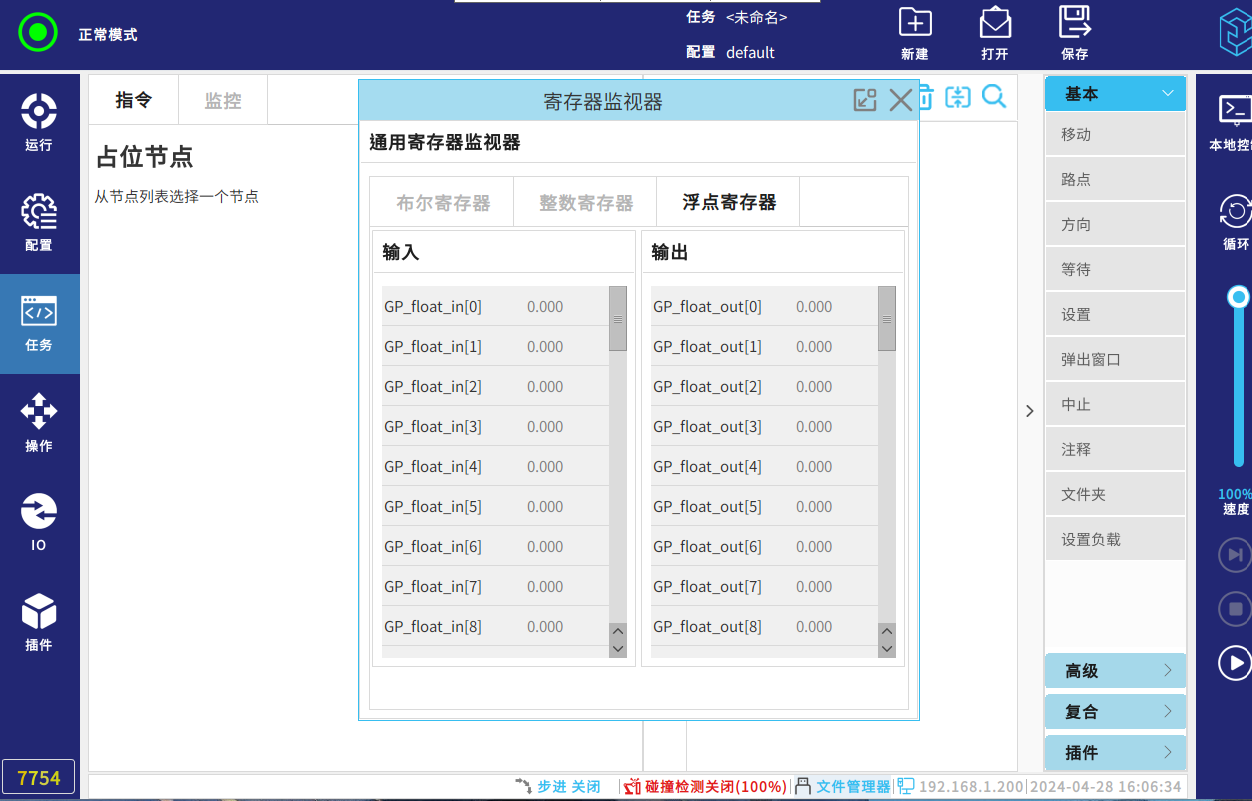Collapse the 基本 (Basic) command group
This screenshot has height=801, width=1252.
coord(1115,94)
